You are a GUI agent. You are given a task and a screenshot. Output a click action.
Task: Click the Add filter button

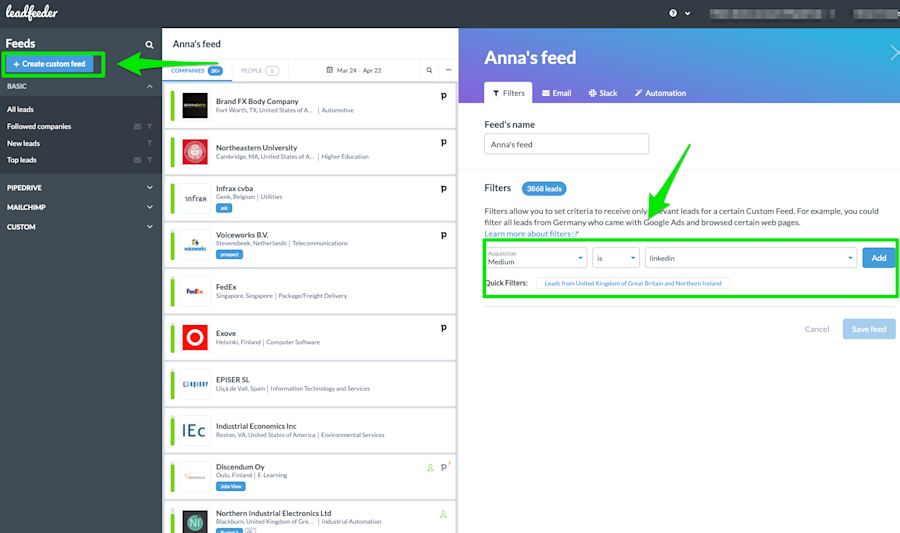click(879, 258)
